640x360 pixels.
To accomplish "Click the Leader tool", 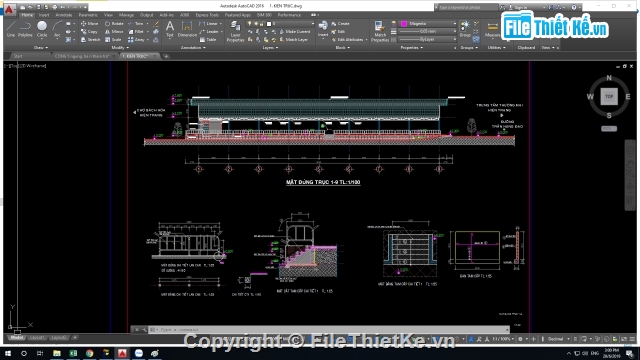I will [x=209, y=31].
